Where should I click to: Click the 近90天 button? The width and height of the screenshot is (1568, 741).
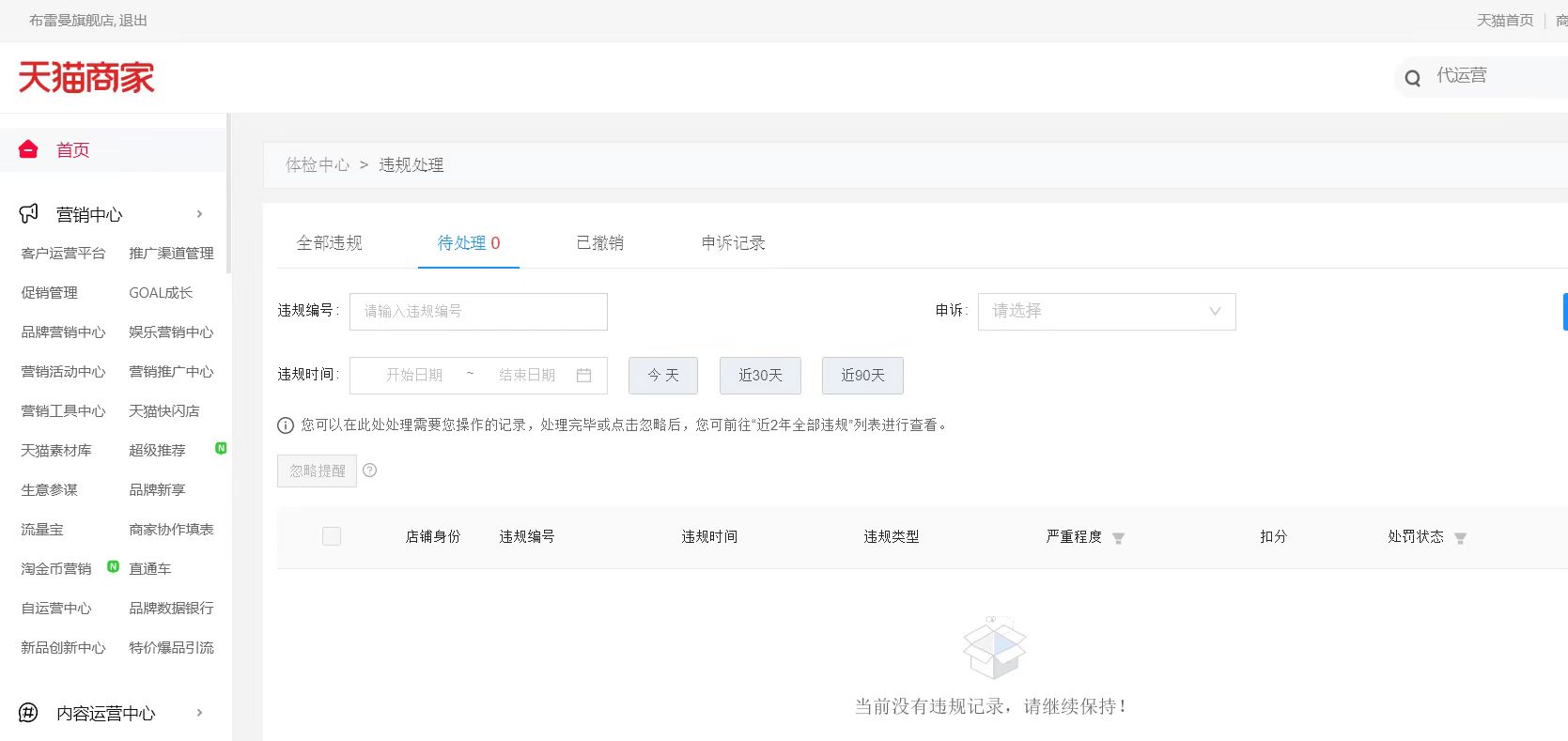point(862,376)
